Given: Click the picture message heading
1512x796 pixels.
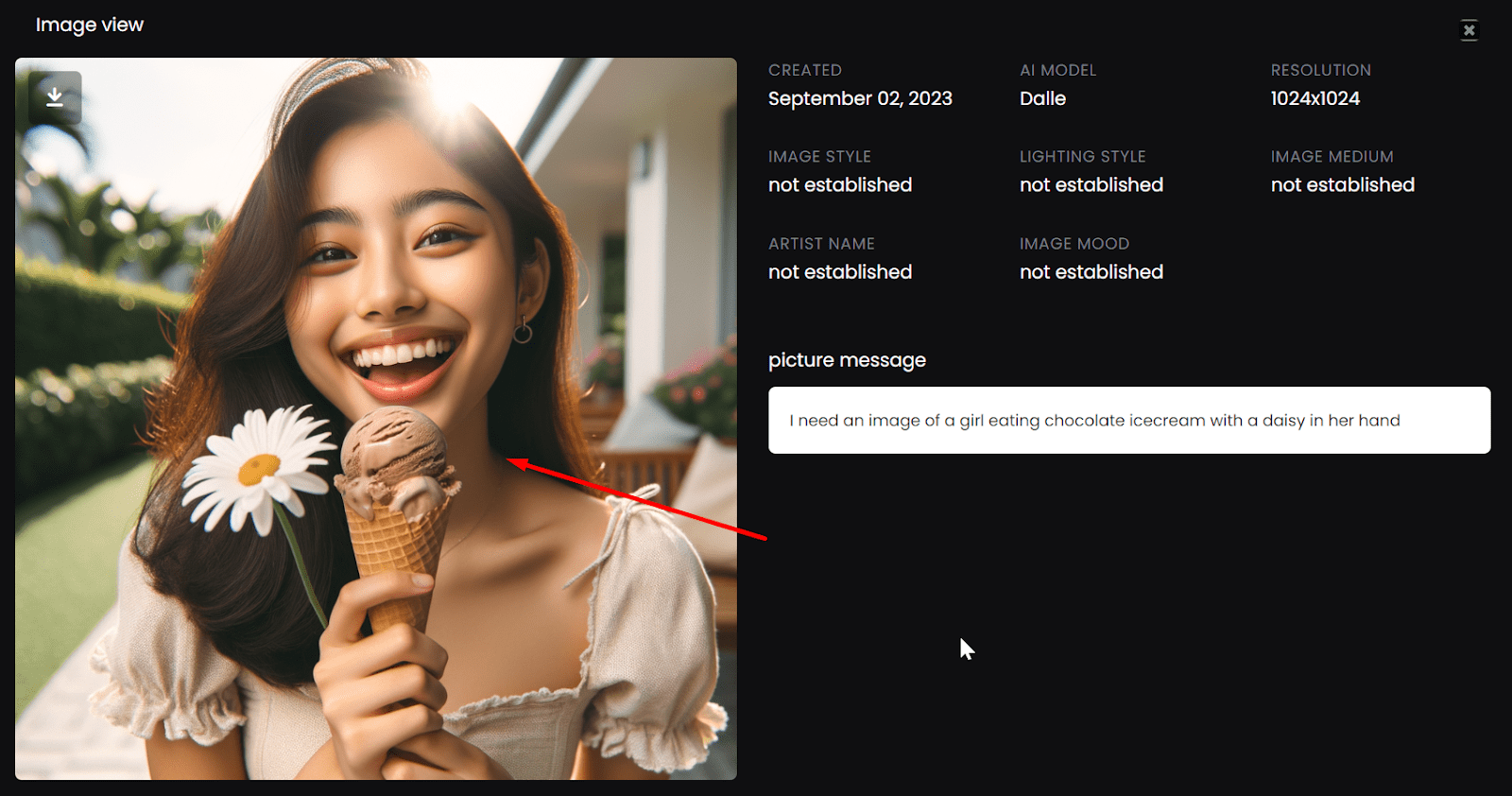Looking at the screenshot, I should [847, 360].
